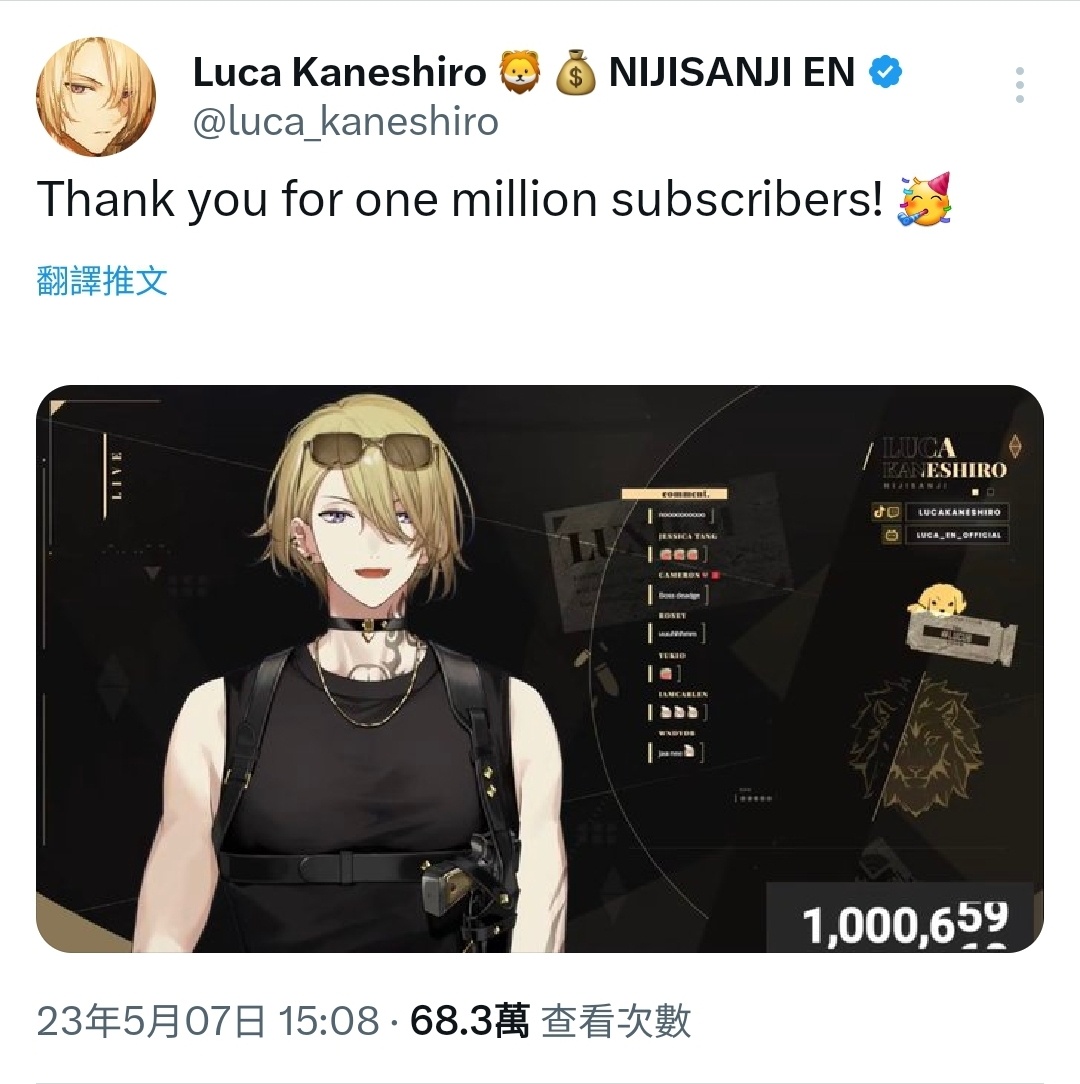This screenshot has height=1084, width=1080.
Task: Click the TikTok icon in stream overlay
Action: [x=880, y=512]
